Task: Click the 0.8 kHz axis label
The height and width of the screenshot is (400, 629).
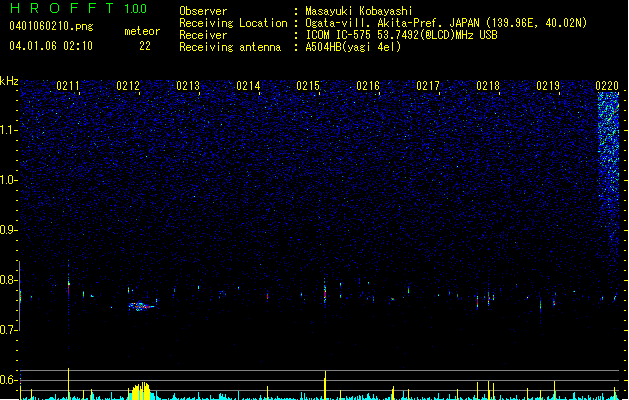Action: pos(8,280)
